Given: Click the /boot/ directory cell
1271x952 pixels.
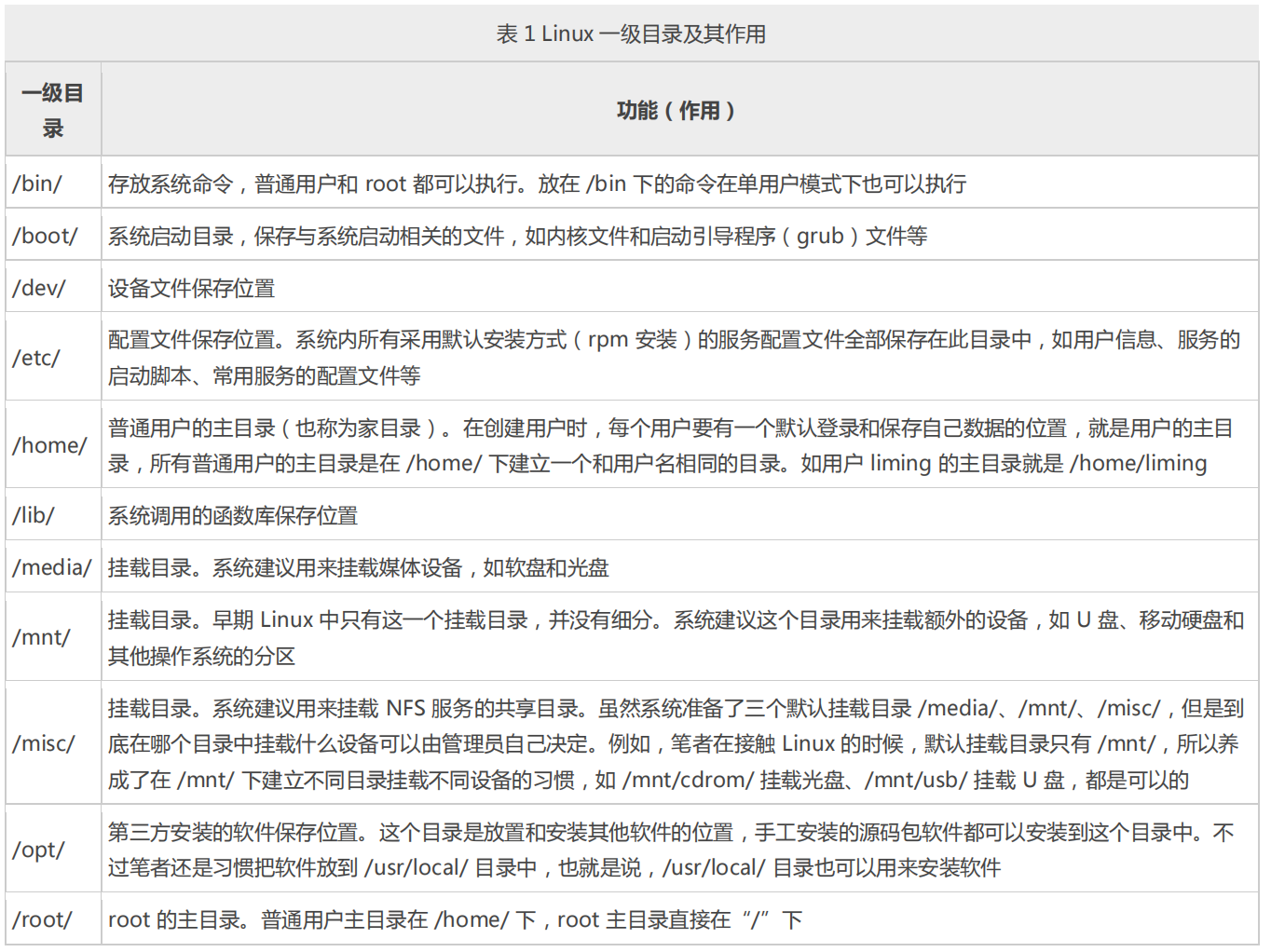Looking at the screenshot, I should 53,235.
